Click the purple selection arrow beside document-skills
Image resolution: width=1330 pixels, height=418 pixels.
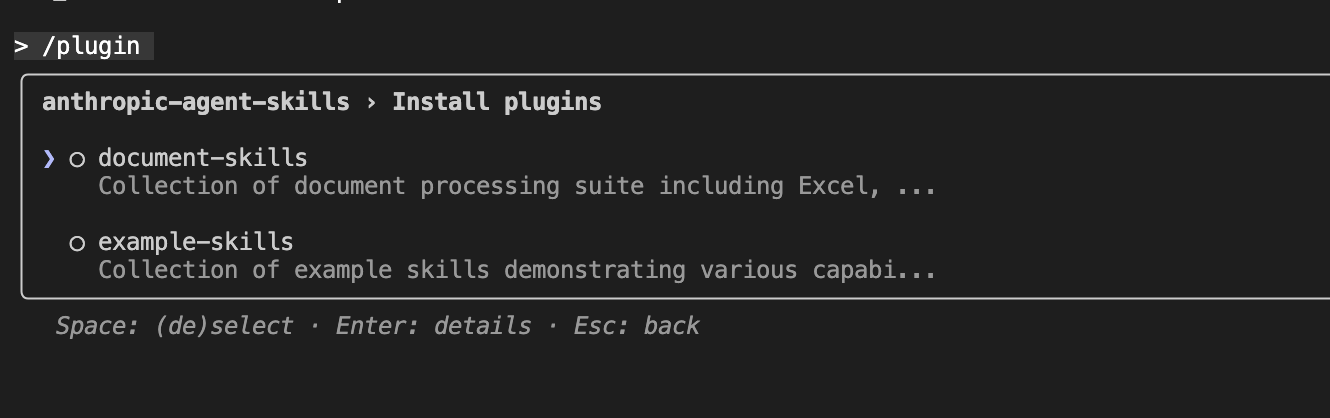click(49, 158)
